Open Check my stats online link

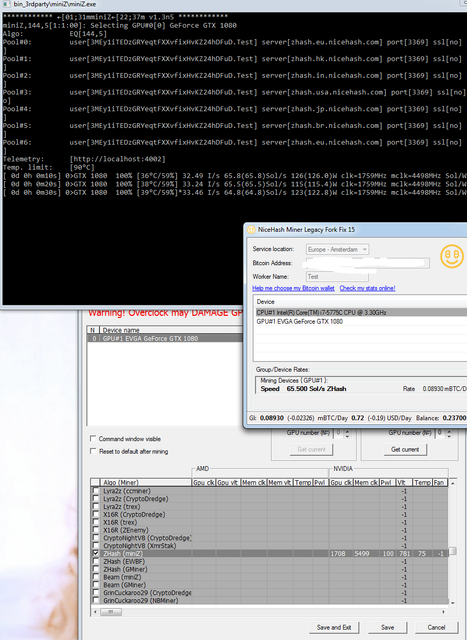coord(367,288)
